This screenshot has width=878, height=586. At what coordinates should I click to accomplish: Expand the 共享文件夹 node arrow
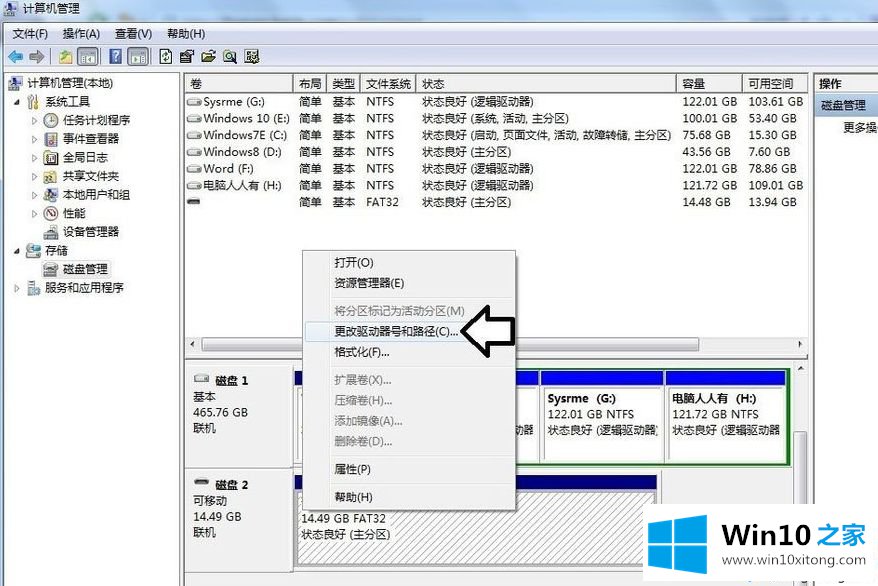tap(34, 176)
